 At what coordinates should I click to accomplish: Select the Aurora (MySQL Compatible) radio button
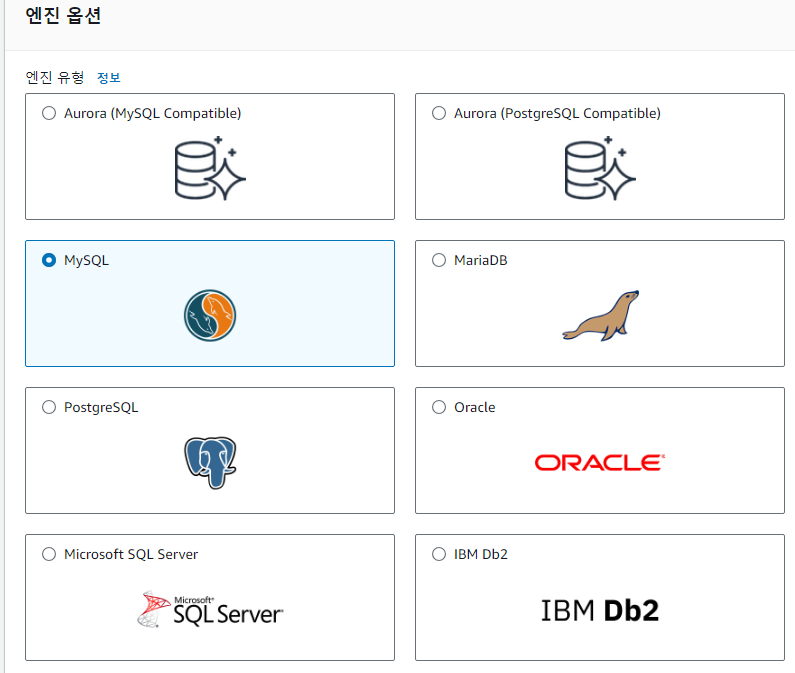coord(49,113)
